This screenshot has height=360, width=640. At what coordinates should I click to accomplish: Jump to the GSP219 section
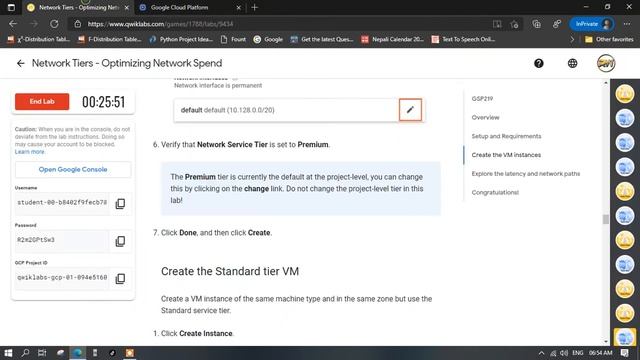482,99
